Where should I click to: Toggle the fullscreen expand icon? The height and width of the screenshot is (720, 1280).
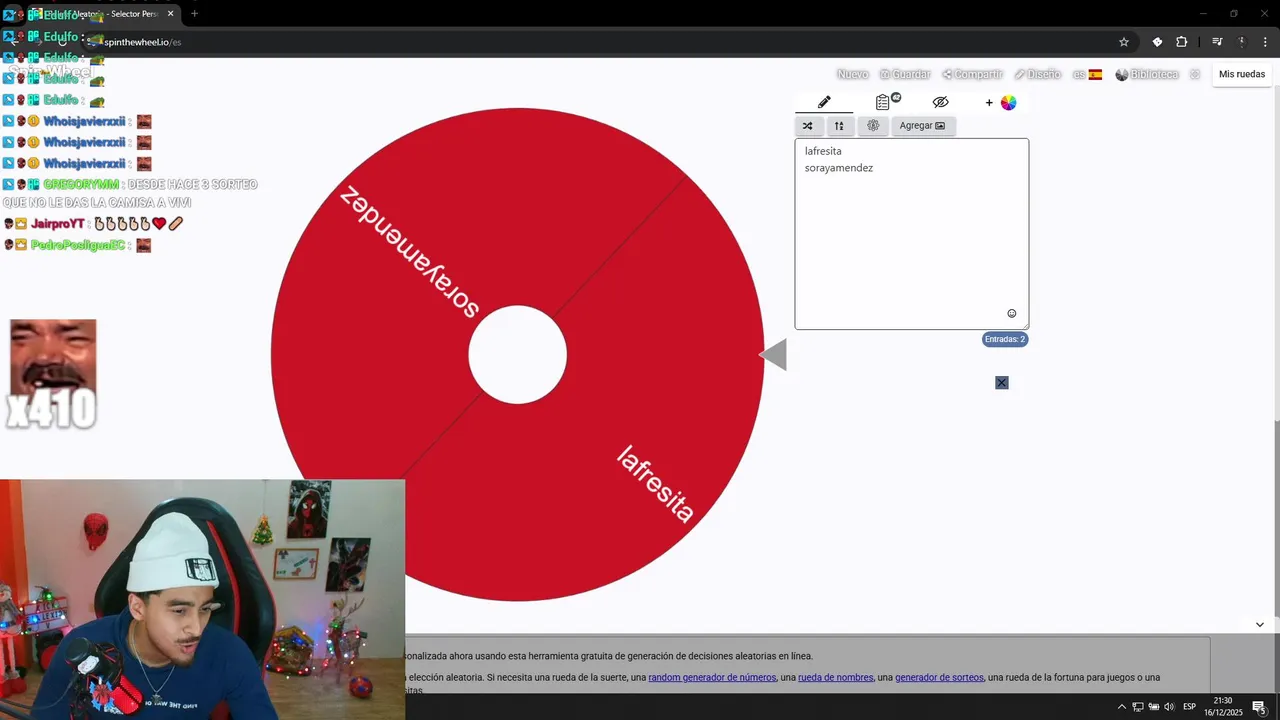(1195, 75)
